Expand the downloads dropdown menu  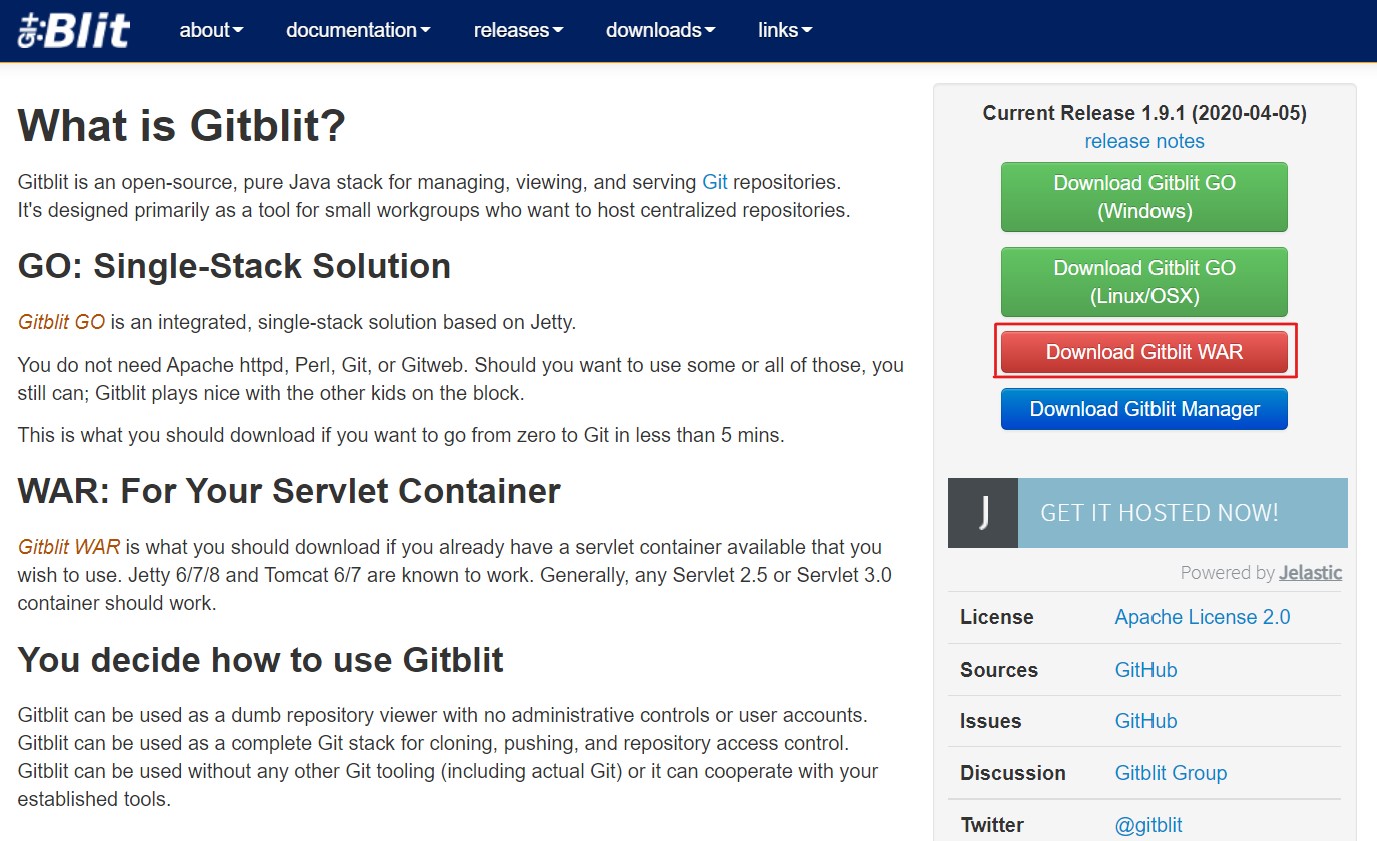660,30
